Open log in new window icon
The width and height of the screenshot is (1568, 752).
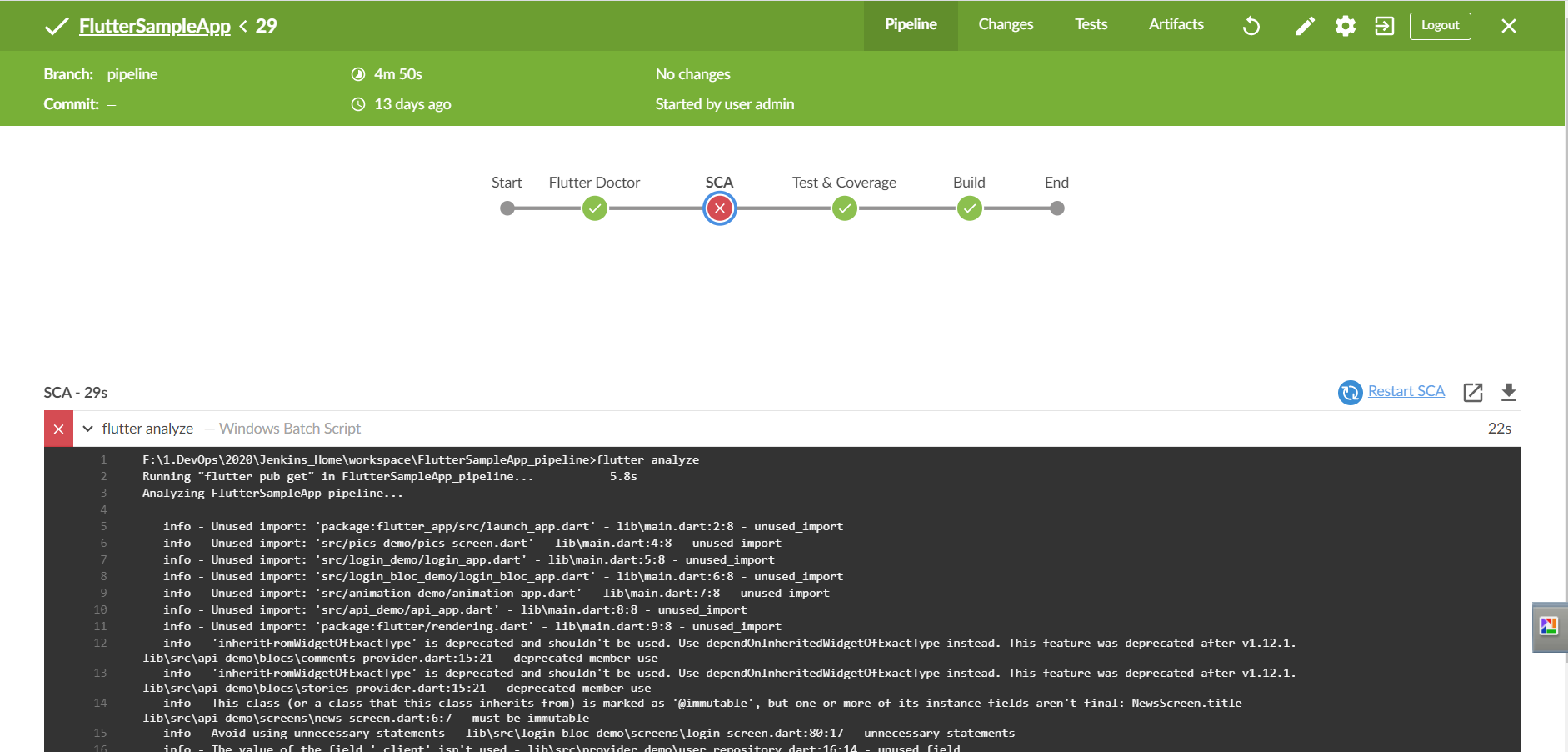tap(1472, 392)
